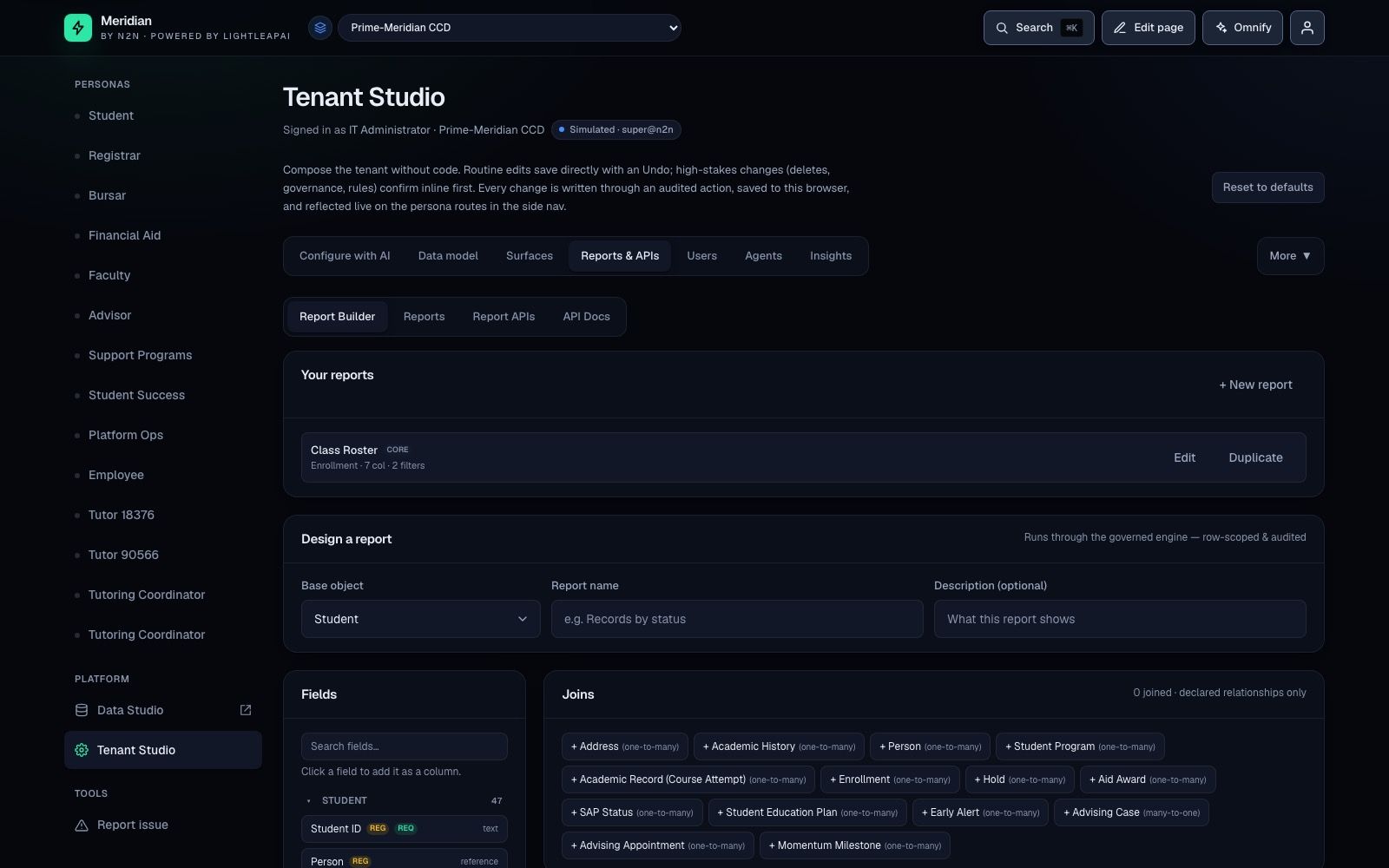Open the Surfaces tab
This screenshot has height=868, width=1389.
[530, 256]
